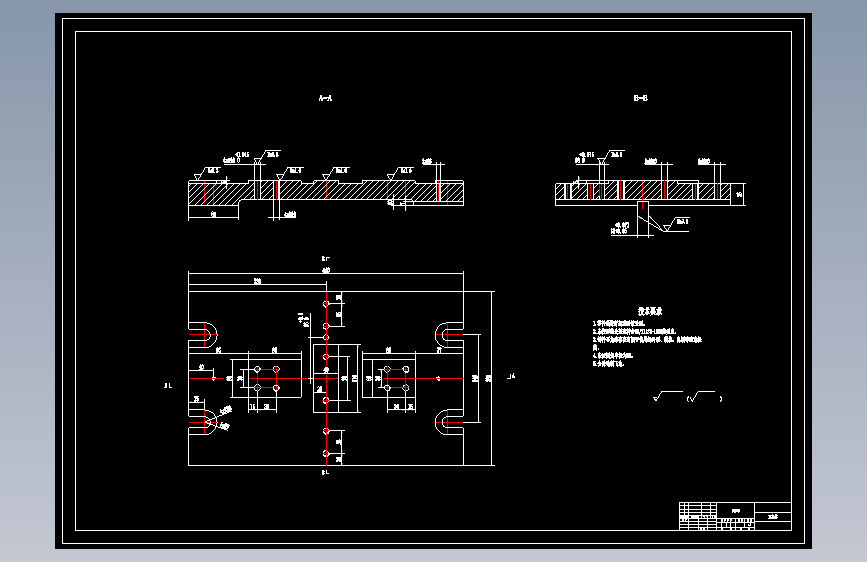Select the hatched A-A cross-section drawing

326,192
